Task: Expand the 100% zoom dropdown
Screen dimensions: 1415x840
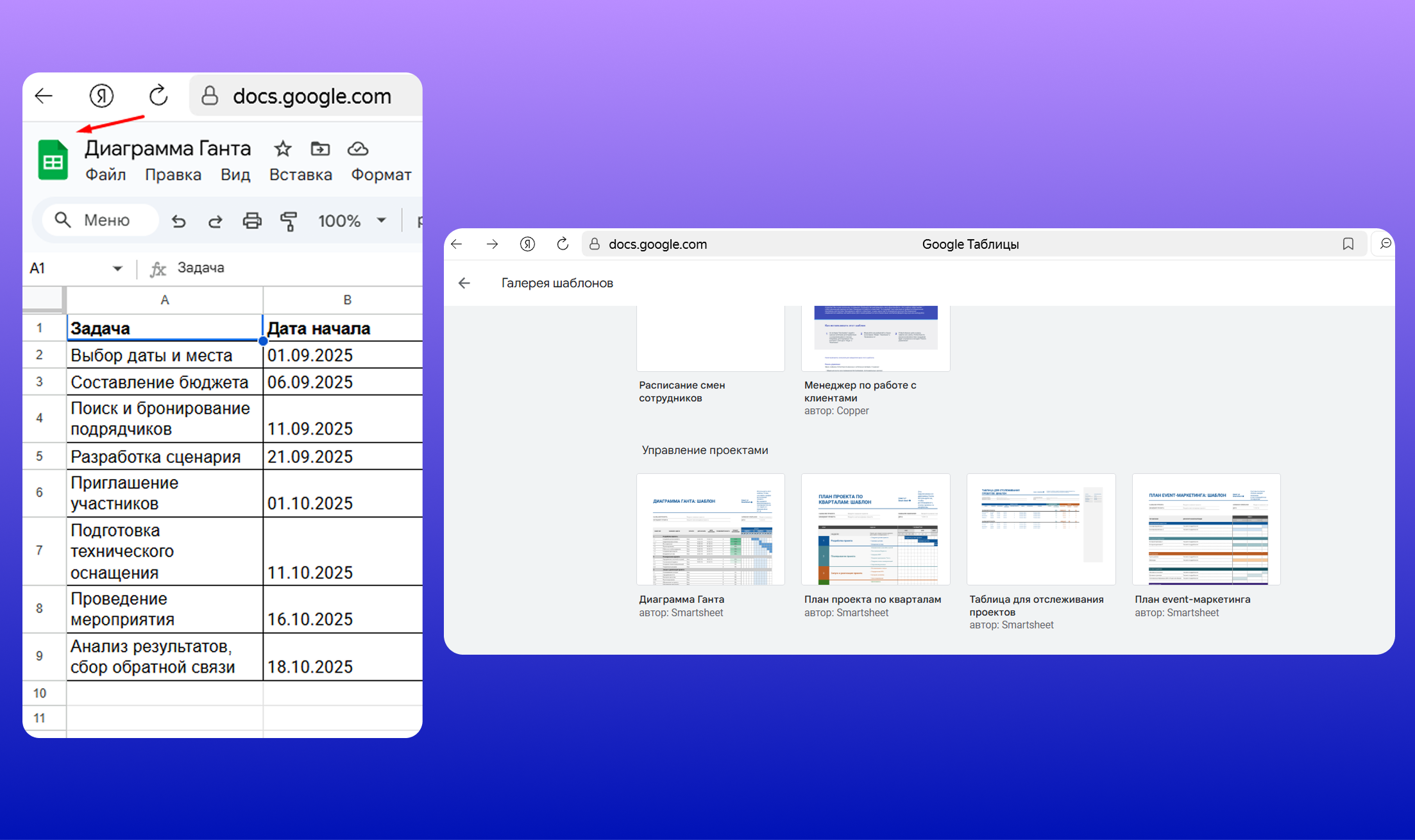Action: tap(382, 221)
